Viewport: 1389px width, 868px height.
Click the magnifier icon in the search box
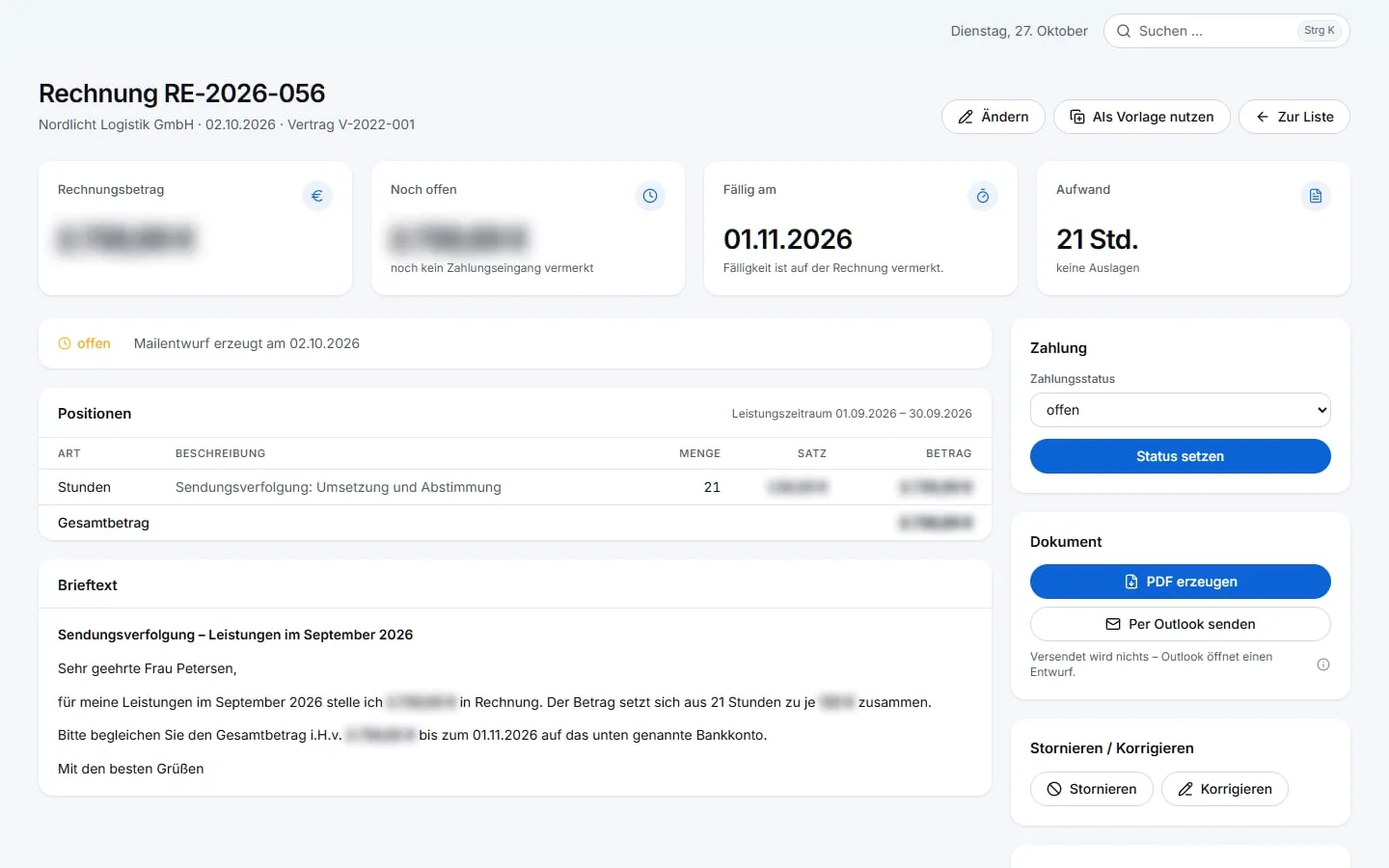pyautogui.click(x=1124, y=31)
